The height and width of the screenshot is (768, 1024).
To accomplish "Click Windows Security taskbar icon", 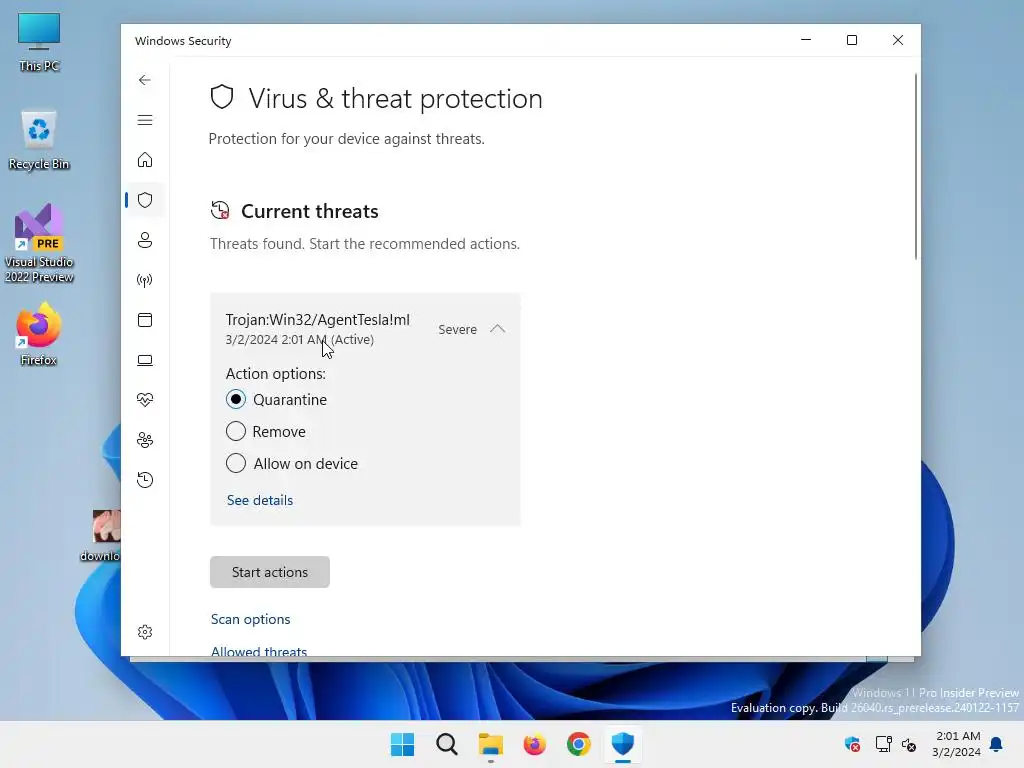I will click(623, 744).
